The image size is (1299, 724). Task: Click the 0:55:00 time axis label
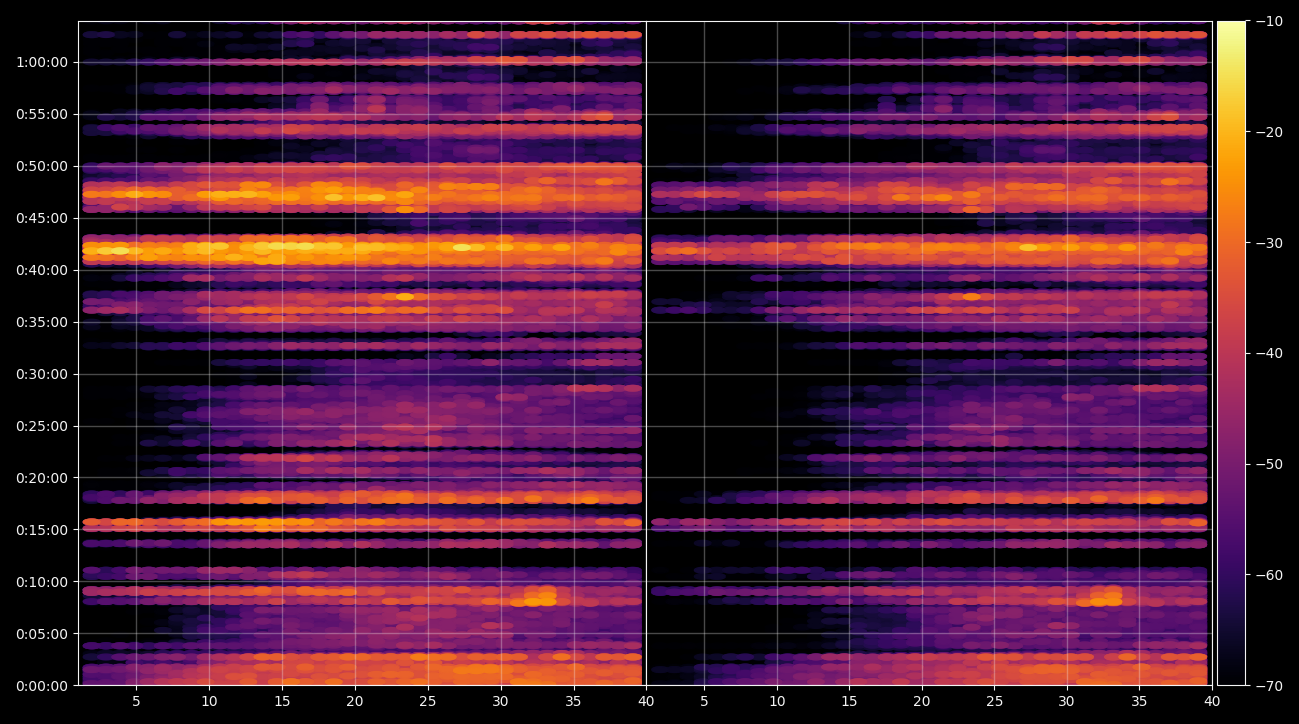coord(42,114)
